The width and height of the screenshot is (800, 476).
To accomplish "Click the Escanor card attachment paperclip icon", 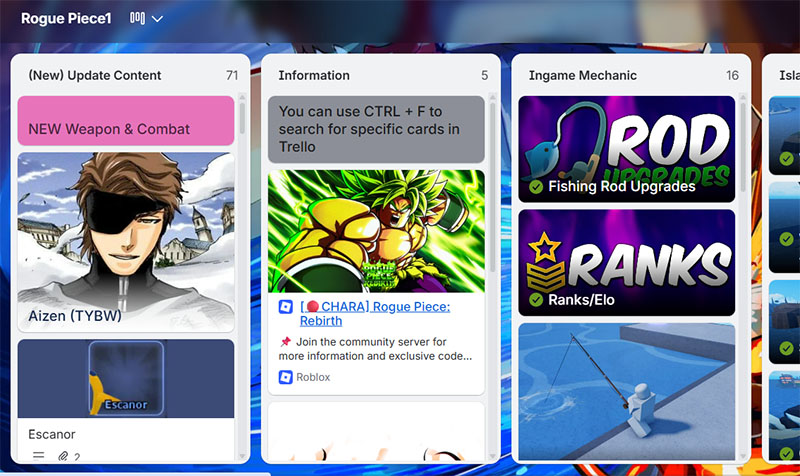I will click(x=63, y=456).
